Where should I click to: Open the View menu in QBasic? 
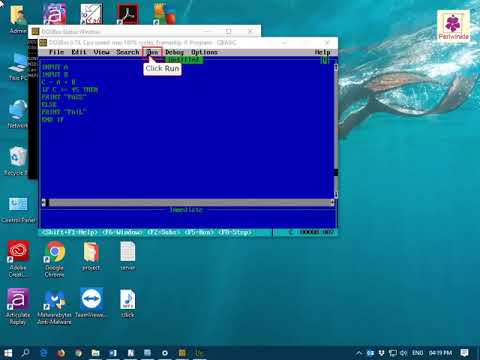pyautogui.click(x=101, y=52)
